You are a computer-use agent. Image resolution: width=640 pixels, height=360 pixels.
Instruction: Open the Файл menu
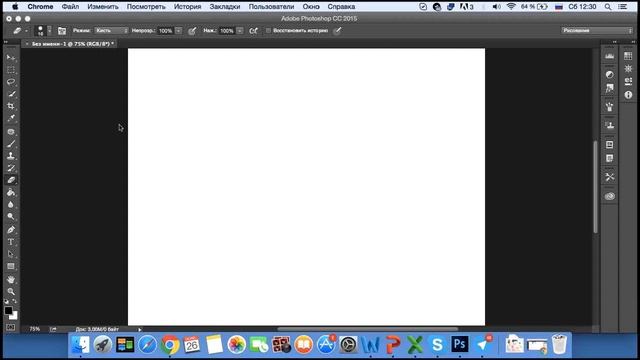[70, 7]
